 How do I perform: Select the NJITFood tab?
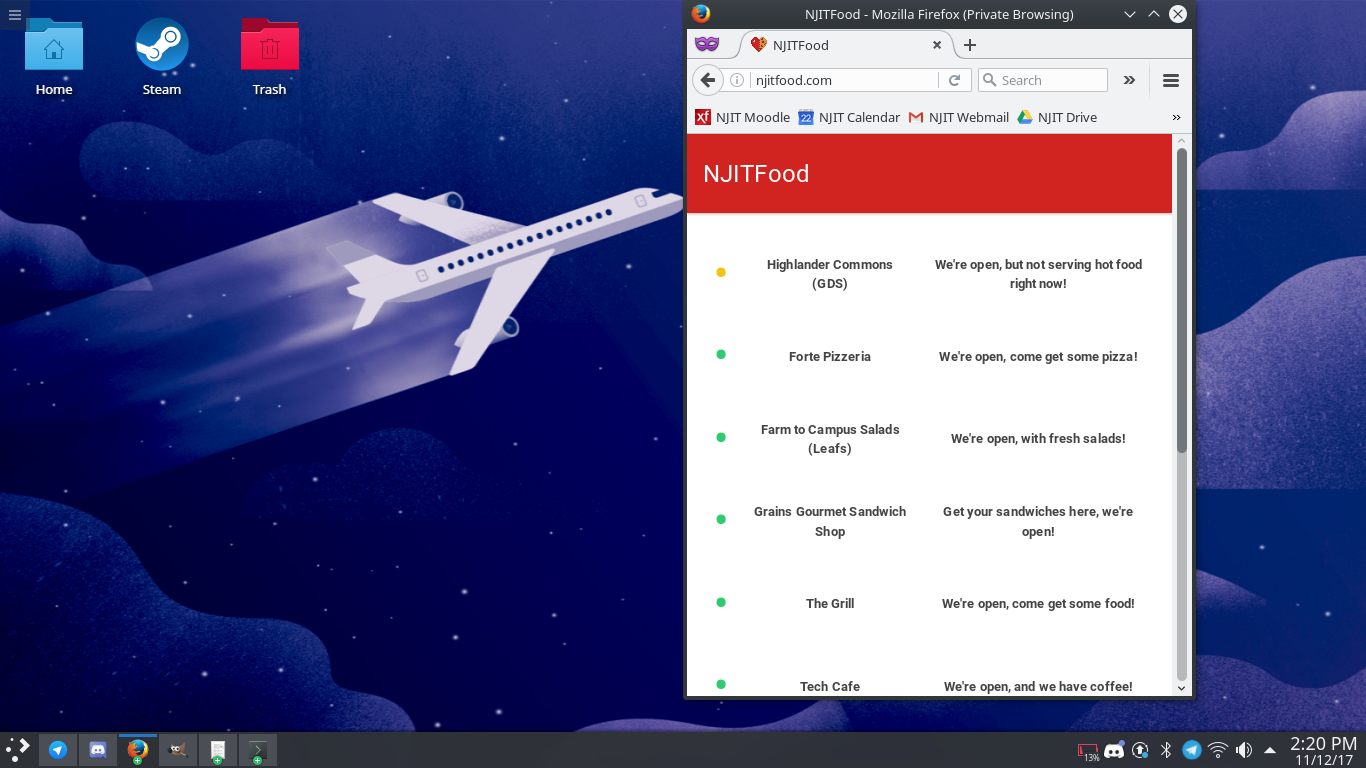845,45
